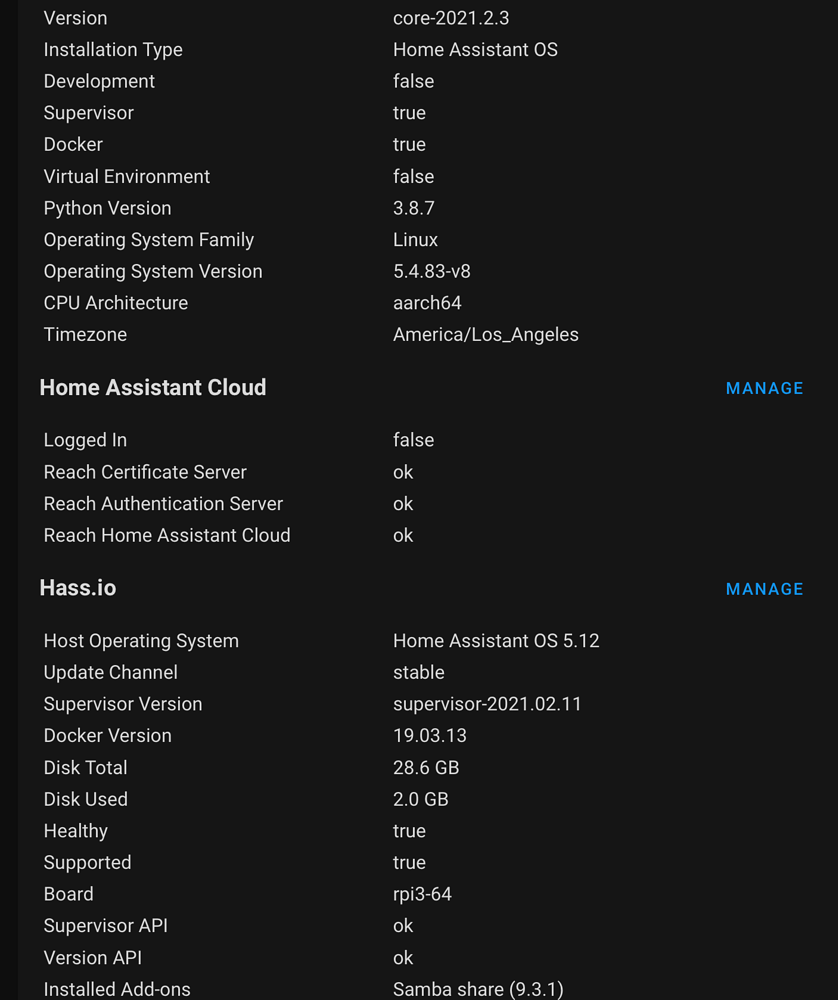
Task: Click the Supervisor Version value supervisor-2021.02.11
Action: [488, 704]
